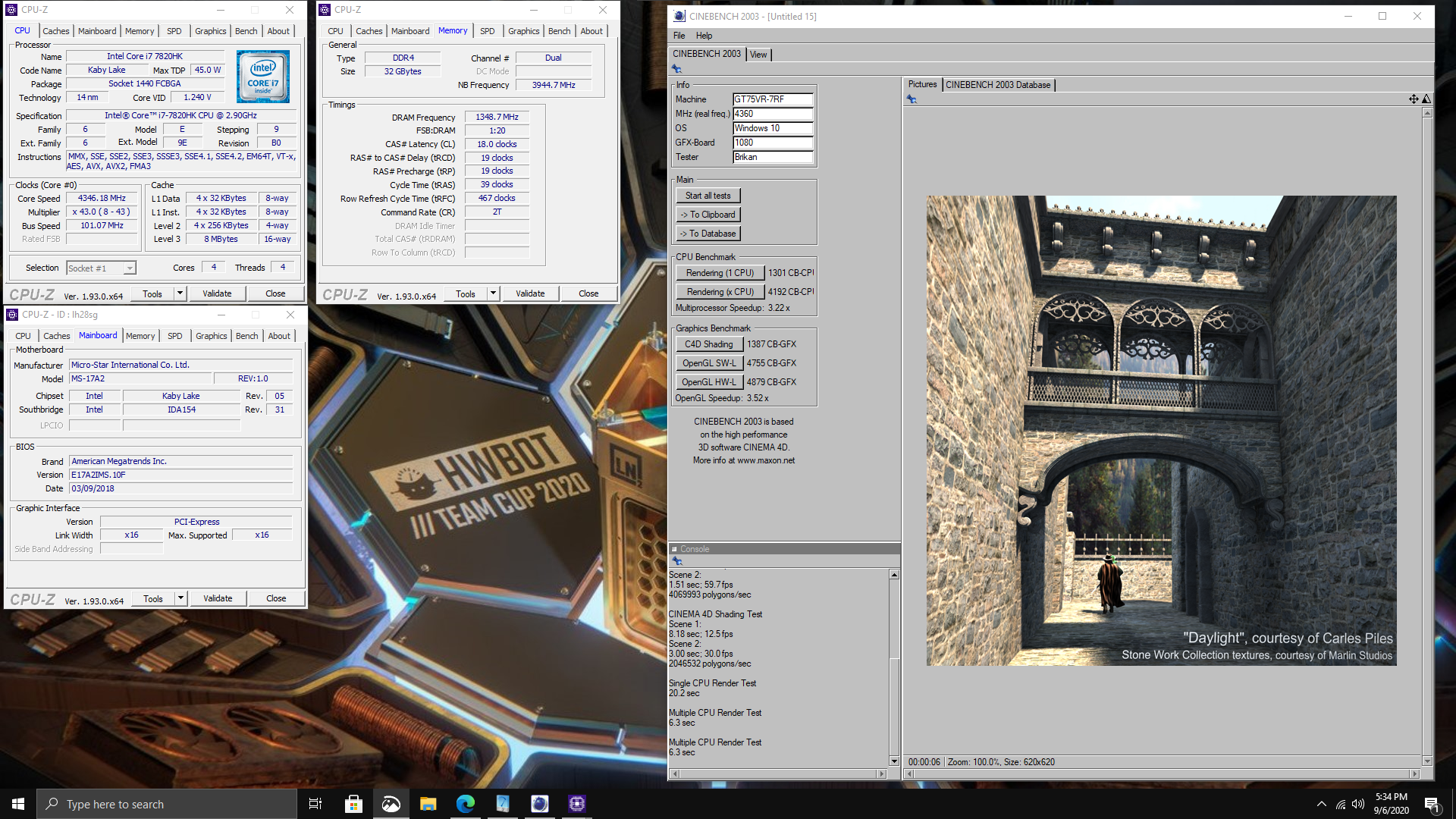Expand Tools dropdown arrow in CPU-Z CPU window

pos(180,293)
